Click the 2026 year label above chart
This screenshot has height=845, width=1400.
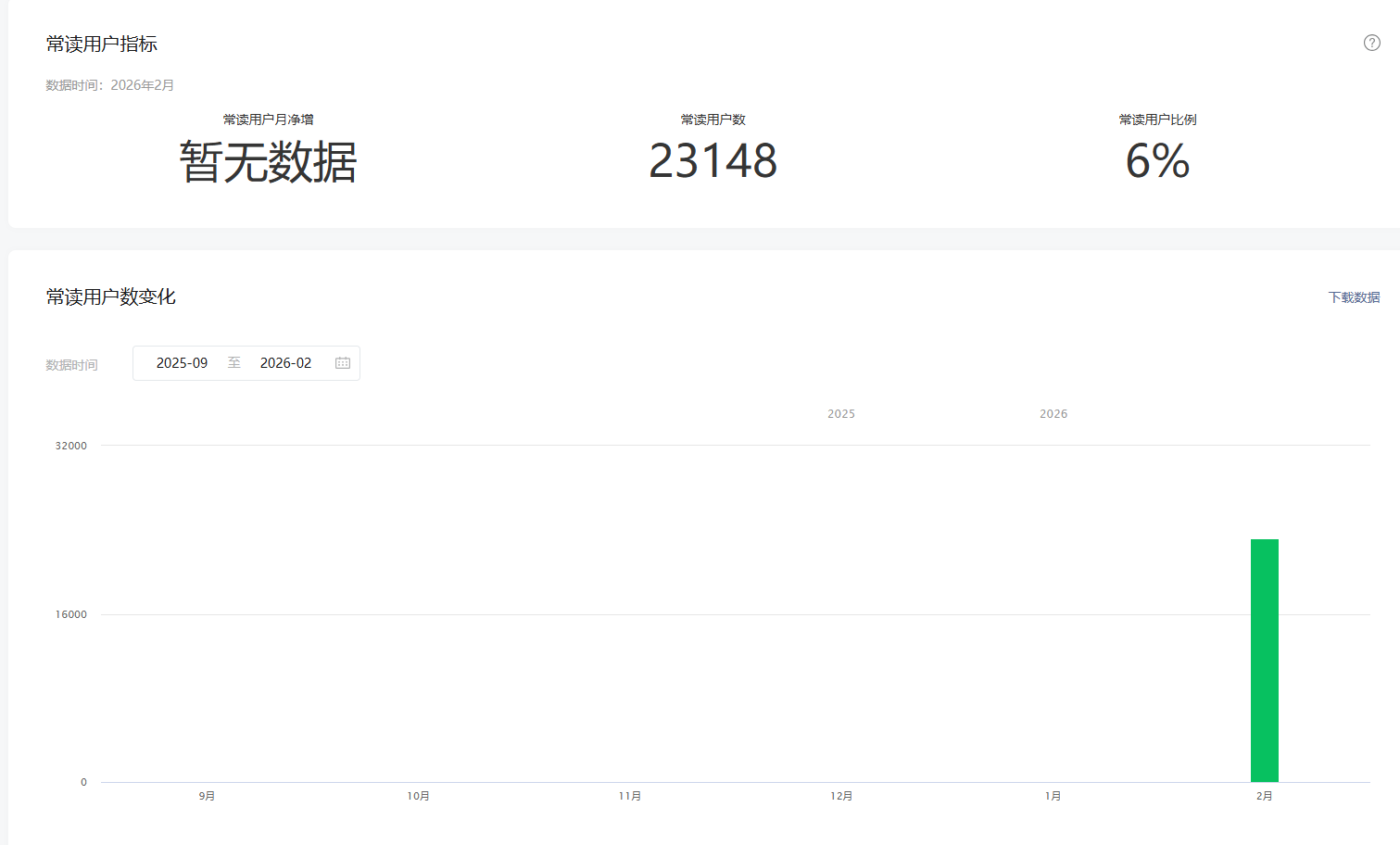(1053, 414)
